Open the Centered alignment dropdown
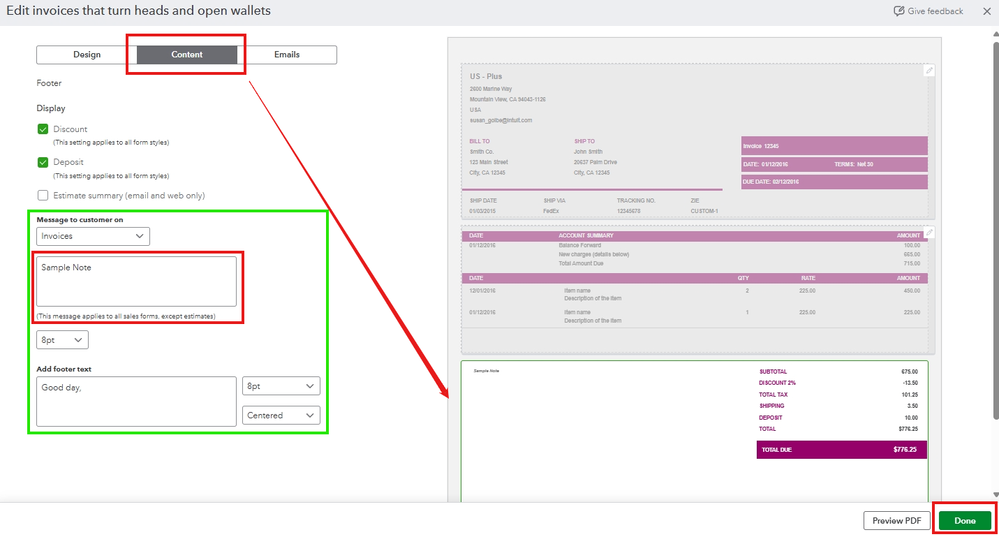This screenshot has width=999, height=535. pyautogui.click(x=281, y=415)
